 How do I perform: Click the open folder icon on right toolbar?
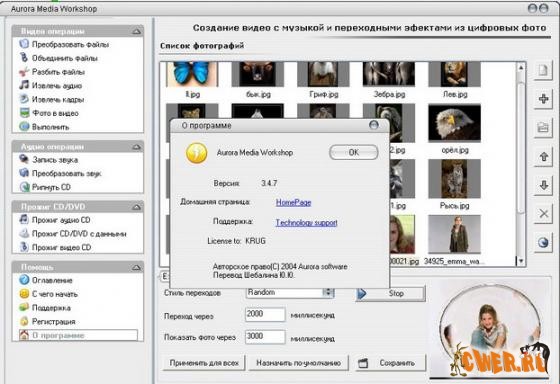543,127
